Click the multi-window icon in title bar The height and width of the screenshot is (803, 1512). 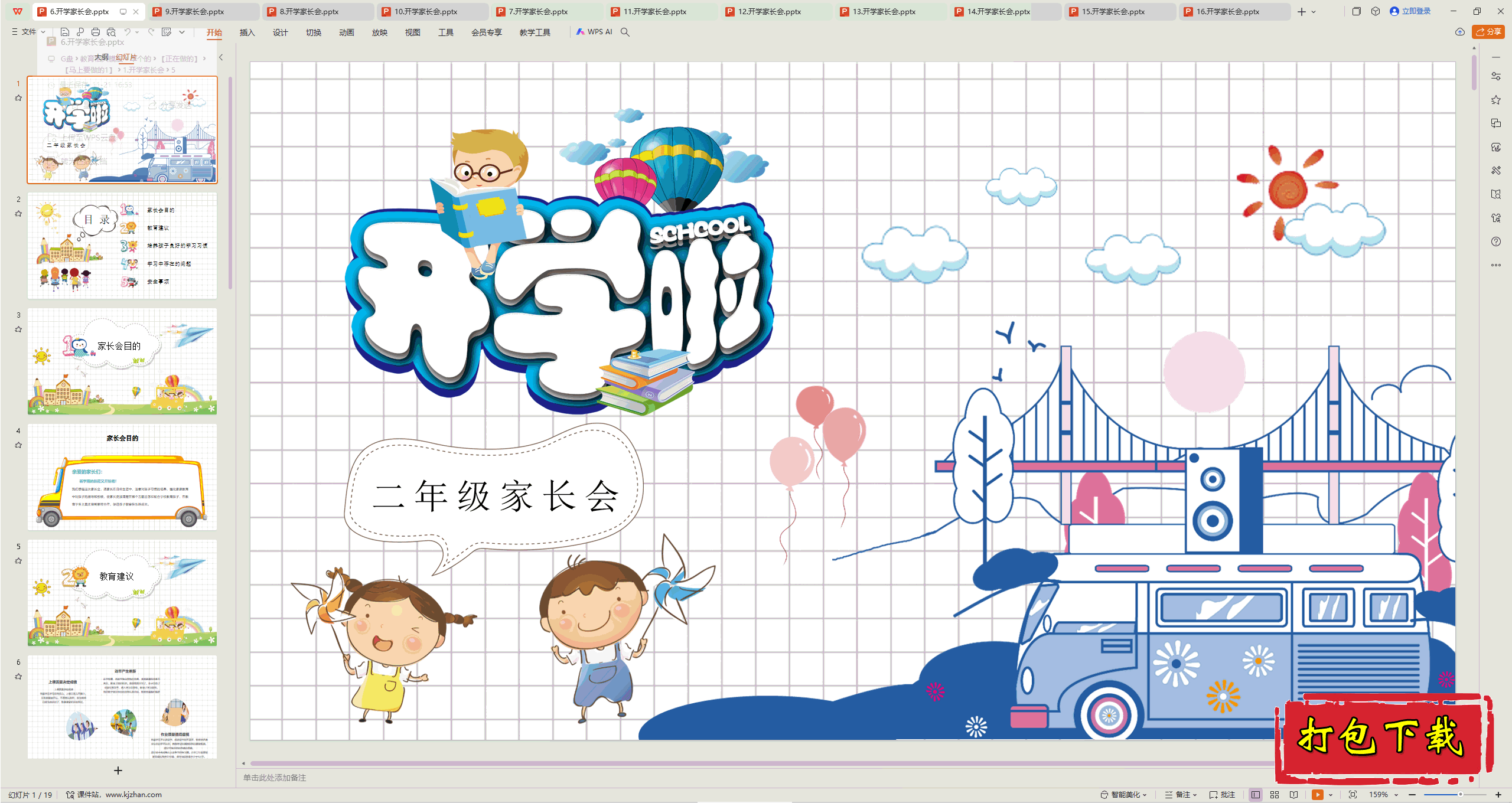click(1357, 11)
